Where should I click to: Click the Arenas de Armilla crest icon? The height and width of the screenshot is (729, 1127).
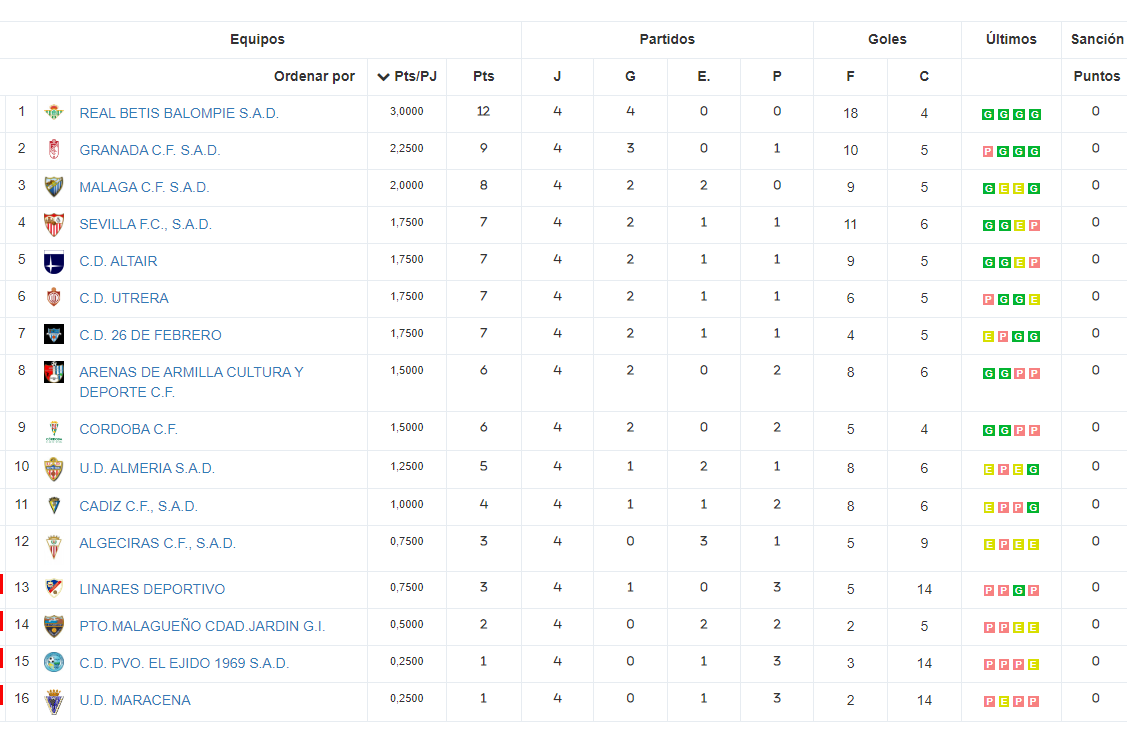[x=54, y=372]
